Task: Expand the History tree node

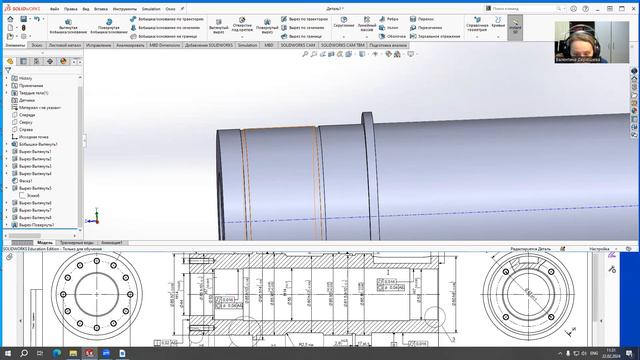Action: tap(7, 78)
